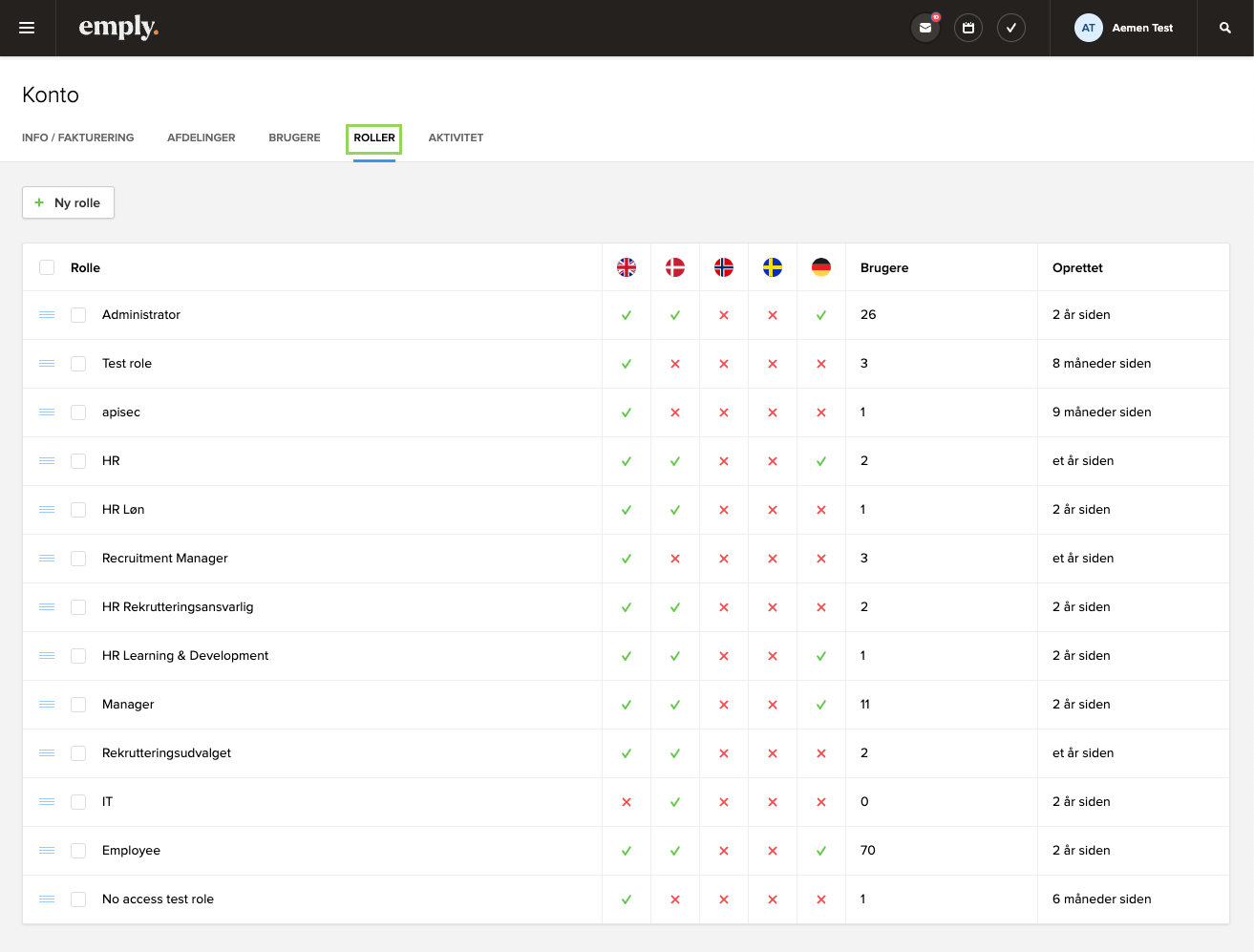This screenshot has height=952, width=1254.
Task: Open the hamburger navigation menu
Action: pos(27,27)
